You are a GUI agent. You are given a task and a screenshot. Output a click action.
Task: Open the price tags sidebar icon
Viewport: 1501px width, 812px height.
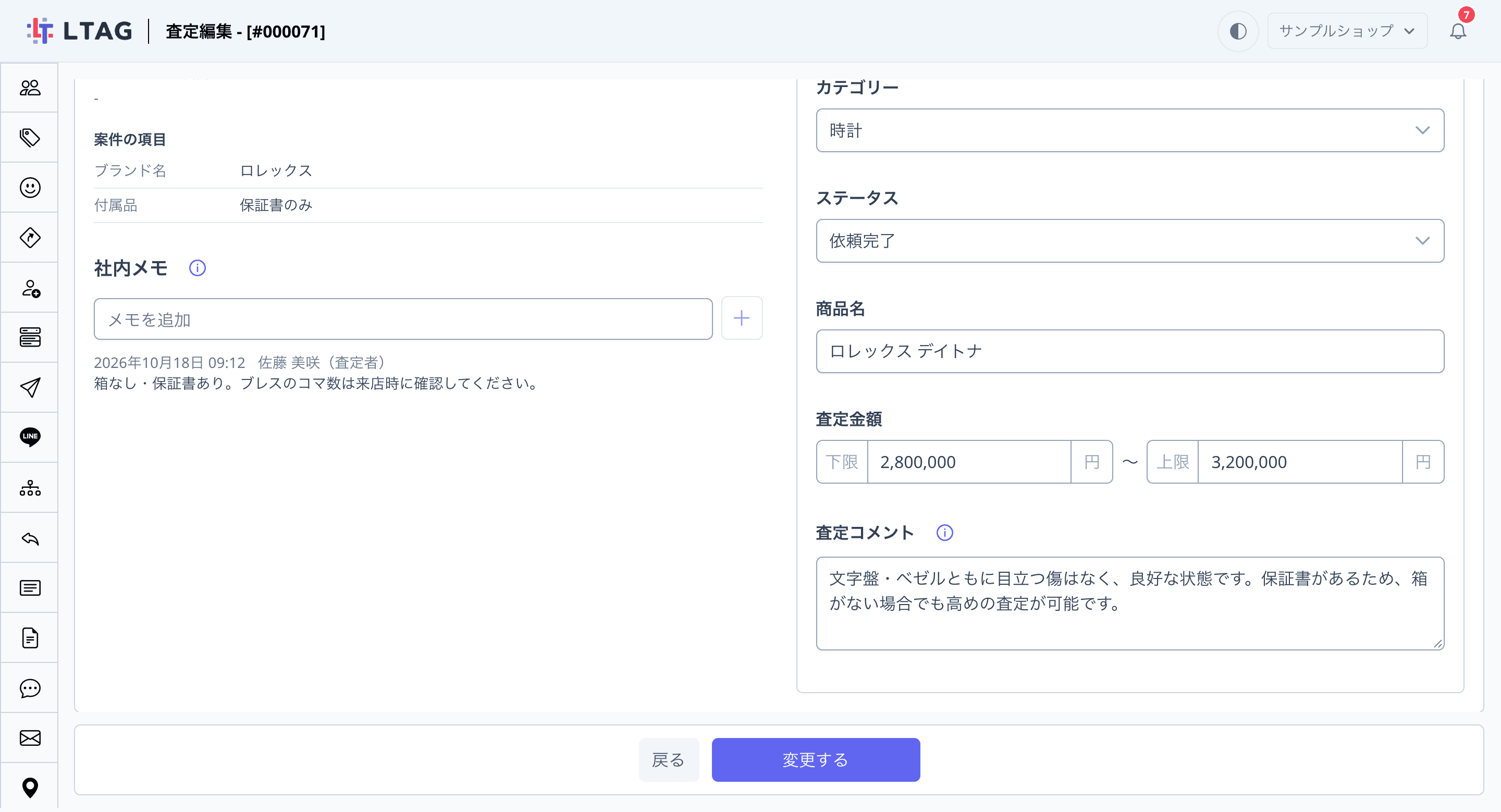[x=30, y=138]
